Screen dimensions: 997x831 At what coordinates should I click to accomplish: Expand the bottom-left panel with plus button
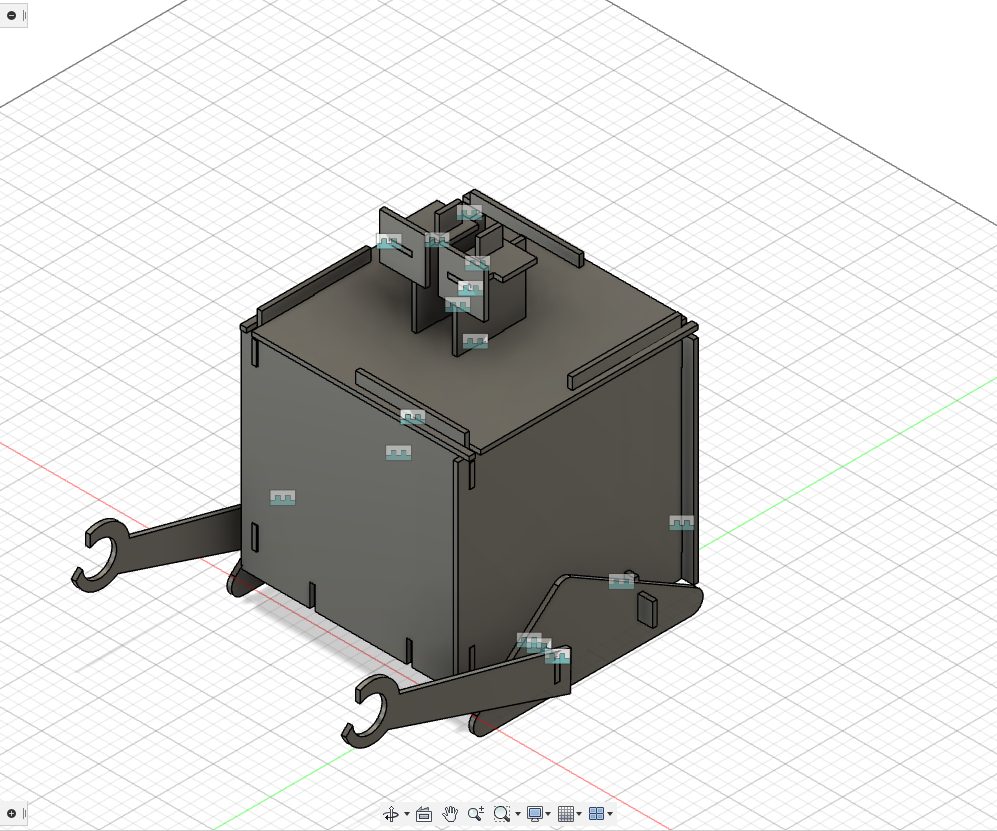(11, 813)
